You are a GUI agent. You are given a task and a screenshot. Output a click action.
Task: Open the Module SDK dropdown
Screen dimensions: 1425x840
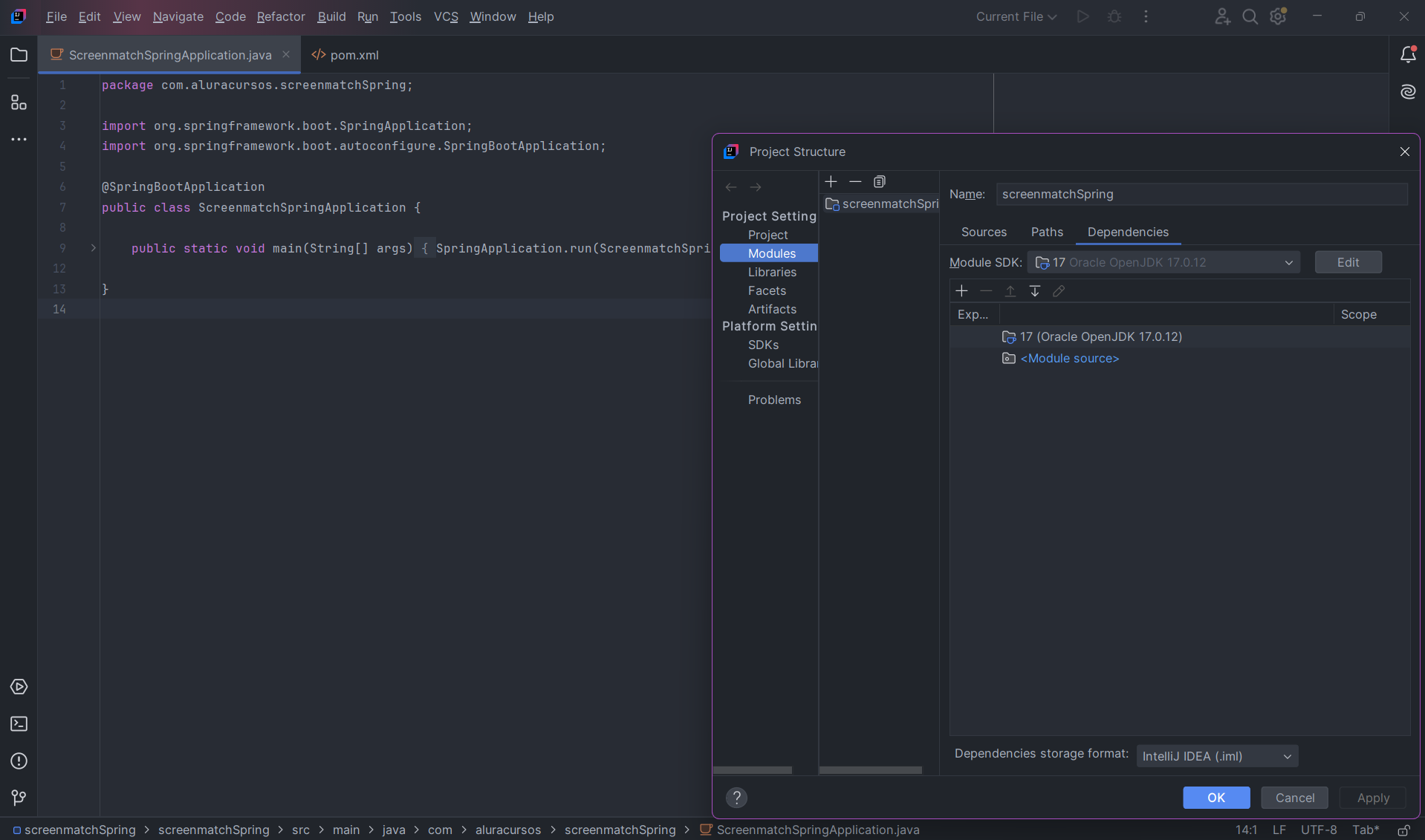tap(1163, 262)
